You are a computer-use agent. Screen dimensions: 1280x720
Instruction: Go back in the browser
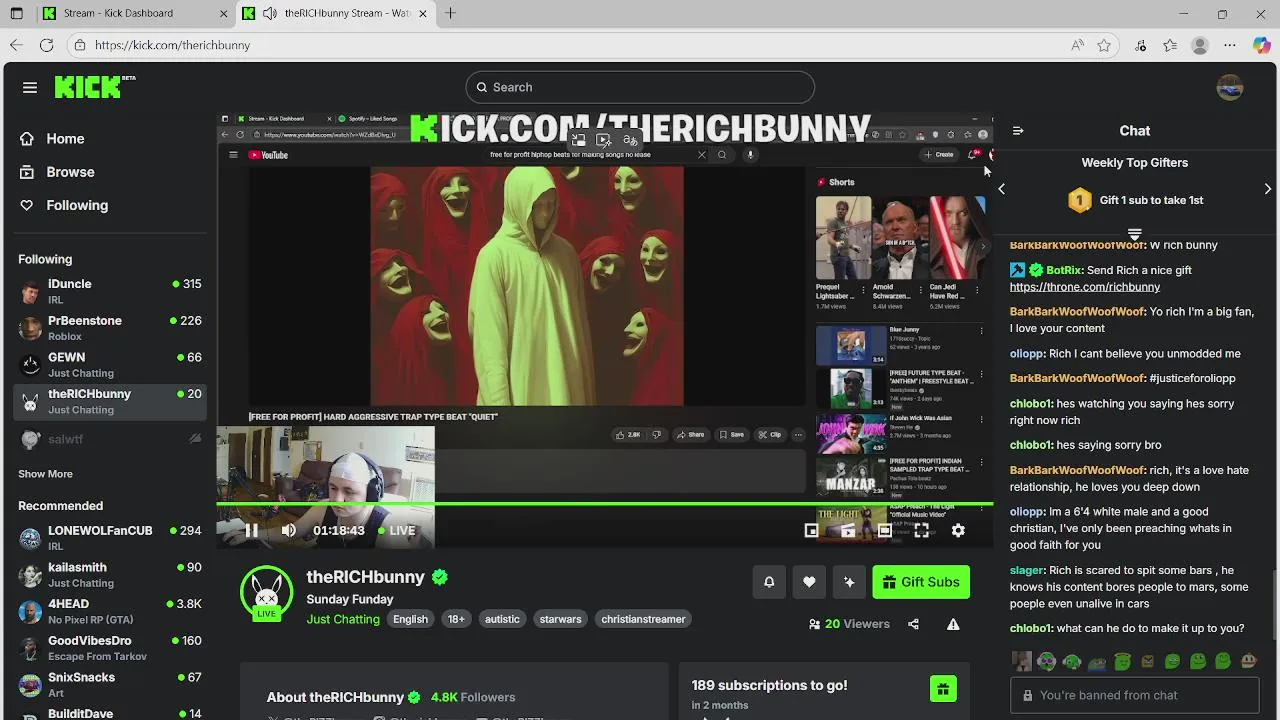pos(16,45)
